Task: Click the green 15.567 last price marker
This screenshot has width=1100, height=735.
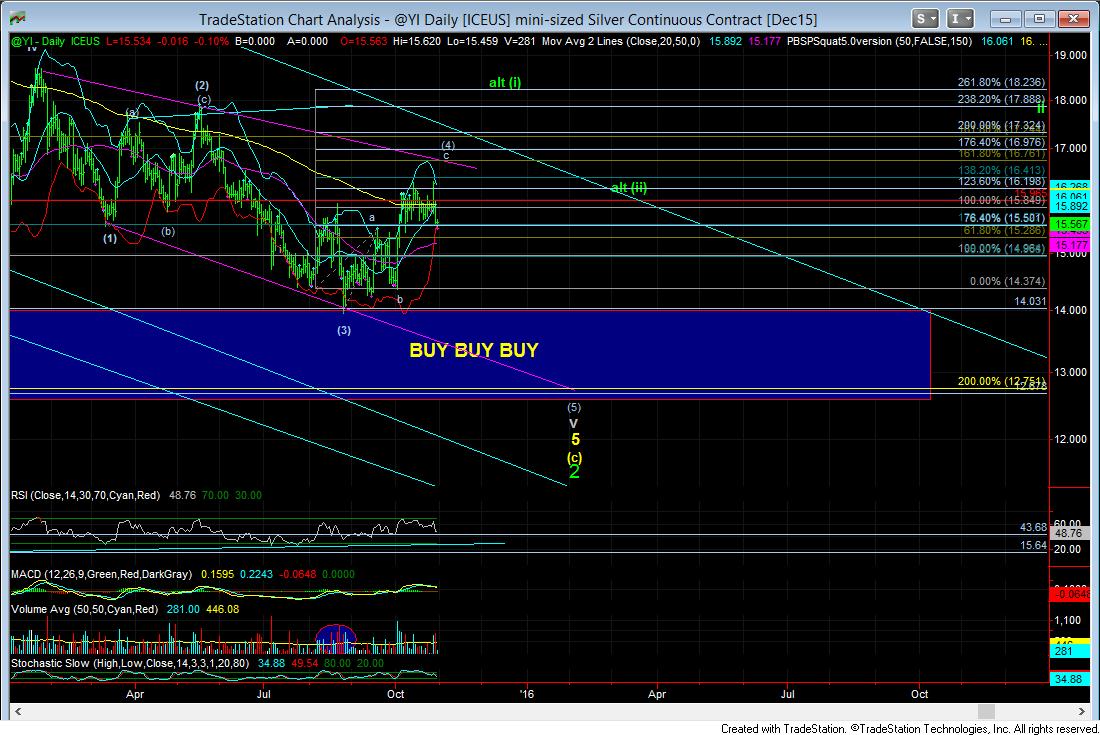Action: click(x=1071, y=224)
